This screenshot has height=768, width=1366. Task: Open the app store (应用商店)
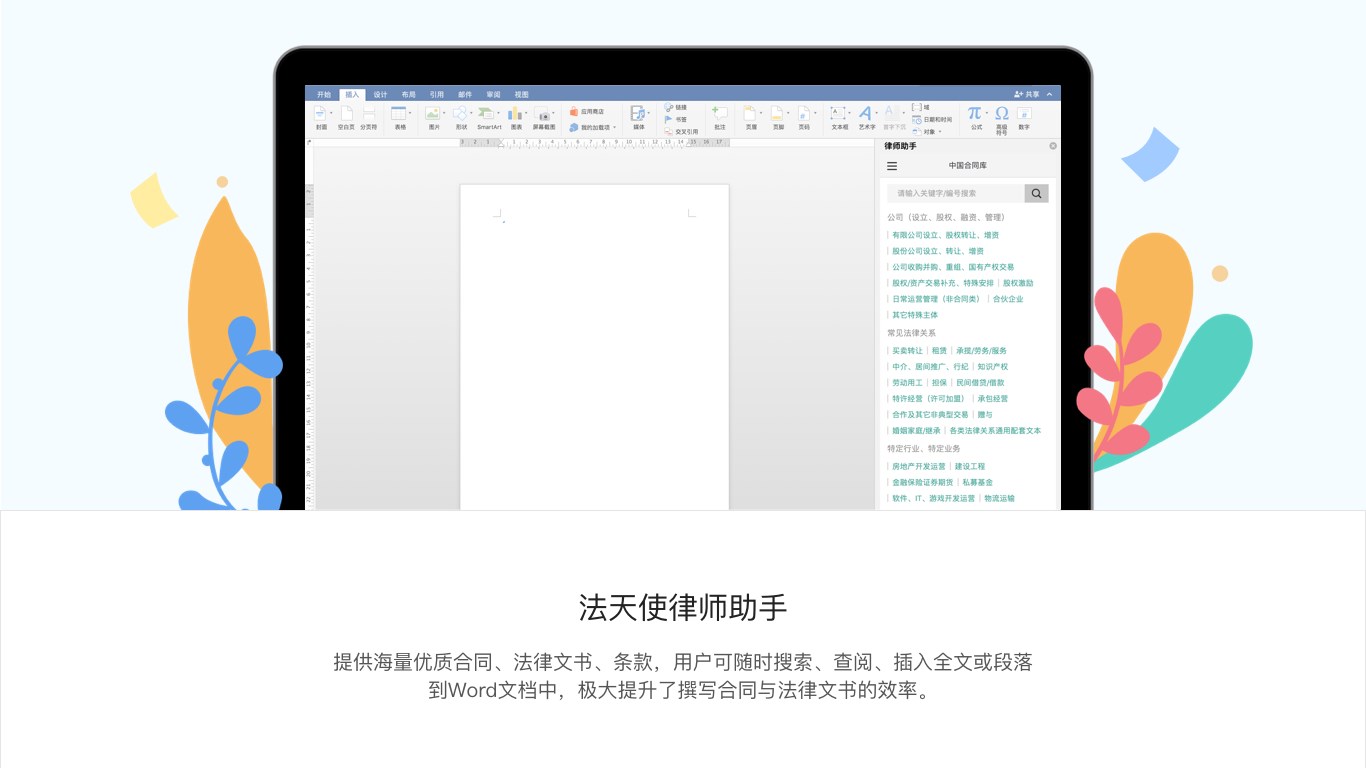(x=586, y=112)
